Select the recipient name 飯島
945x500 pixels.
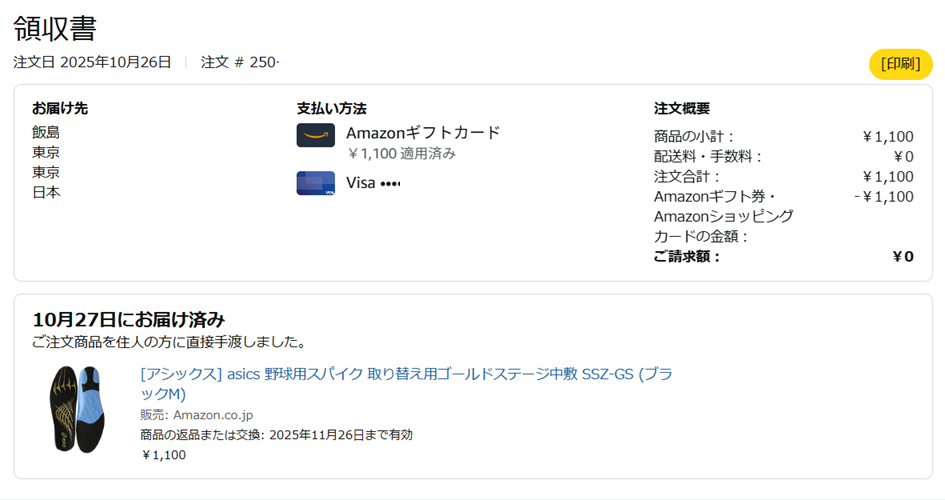point(46,132)
